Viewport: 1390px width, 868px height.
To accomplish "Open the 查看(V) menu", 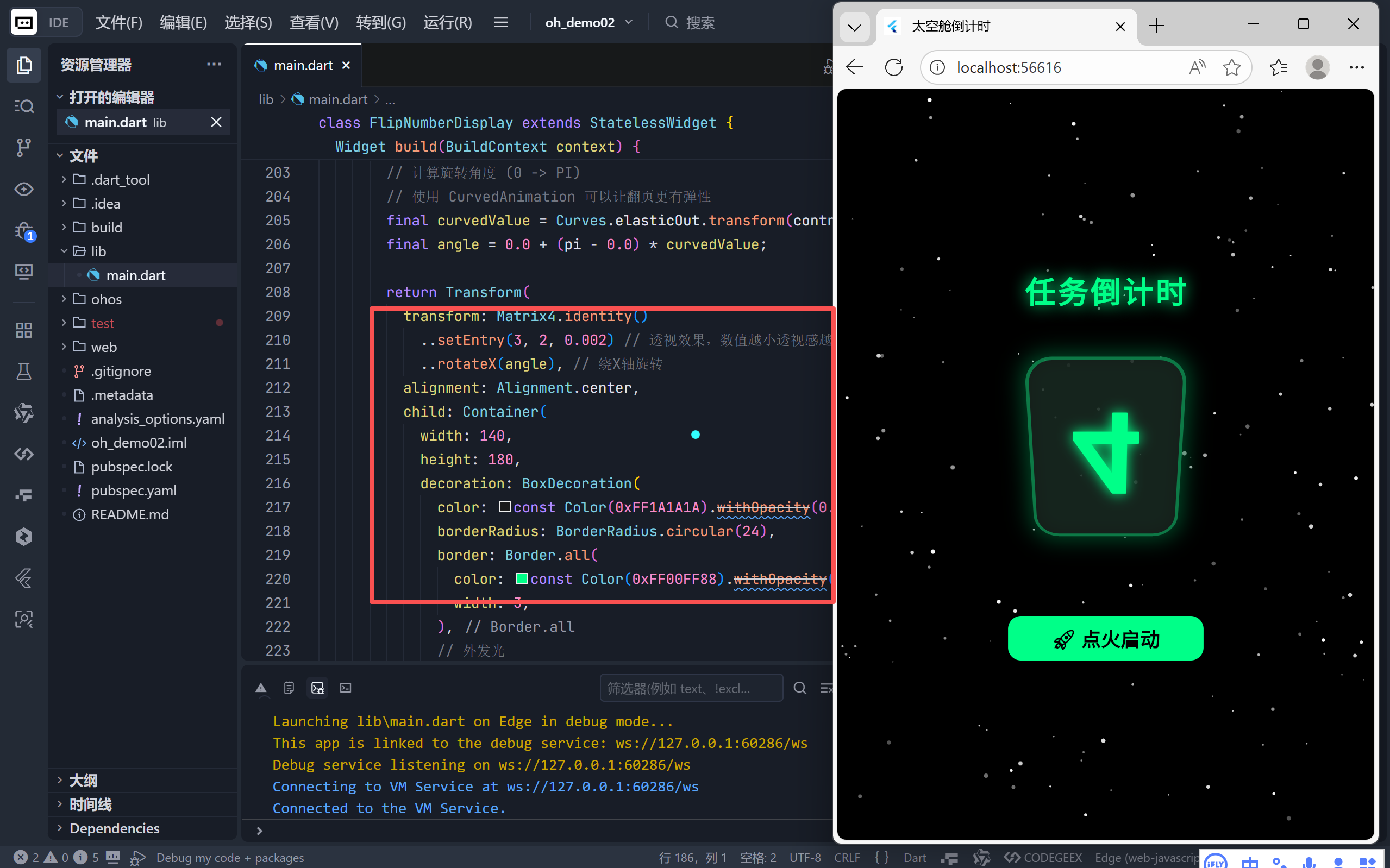I will pyautogui.click(x=314, y=22).
